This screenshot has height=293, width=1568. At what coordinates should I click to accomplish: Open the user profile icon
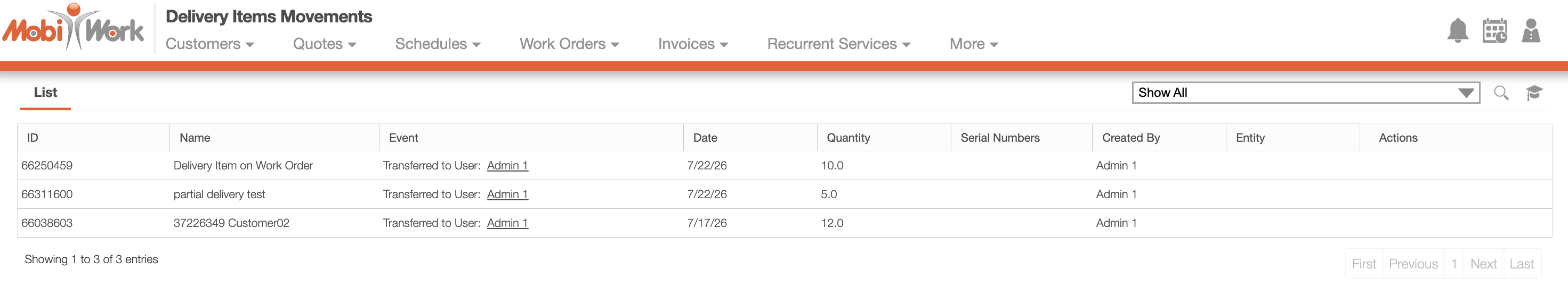(x=1531, y=30)
